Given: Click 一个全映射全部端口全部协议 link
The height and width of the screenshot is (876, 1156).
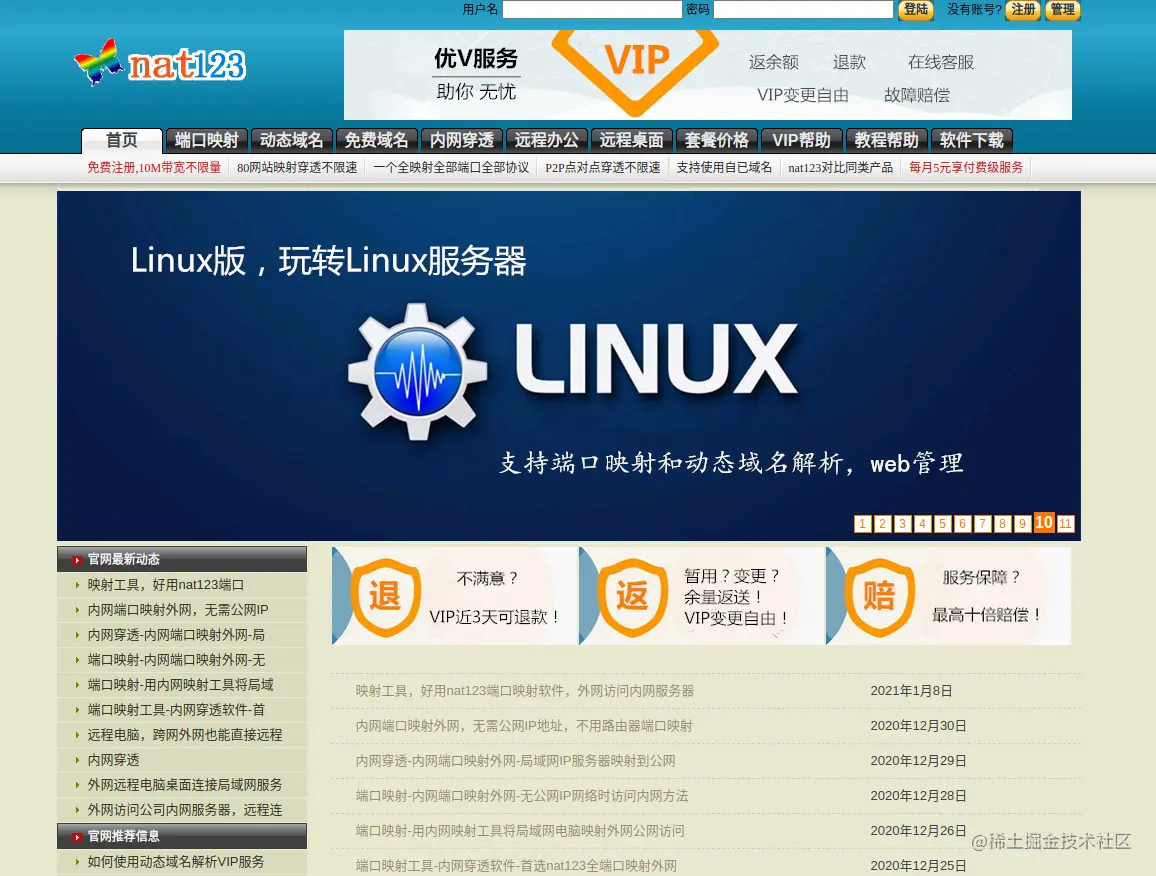Looking at the screenshot, I should click(x=451, y=167).
